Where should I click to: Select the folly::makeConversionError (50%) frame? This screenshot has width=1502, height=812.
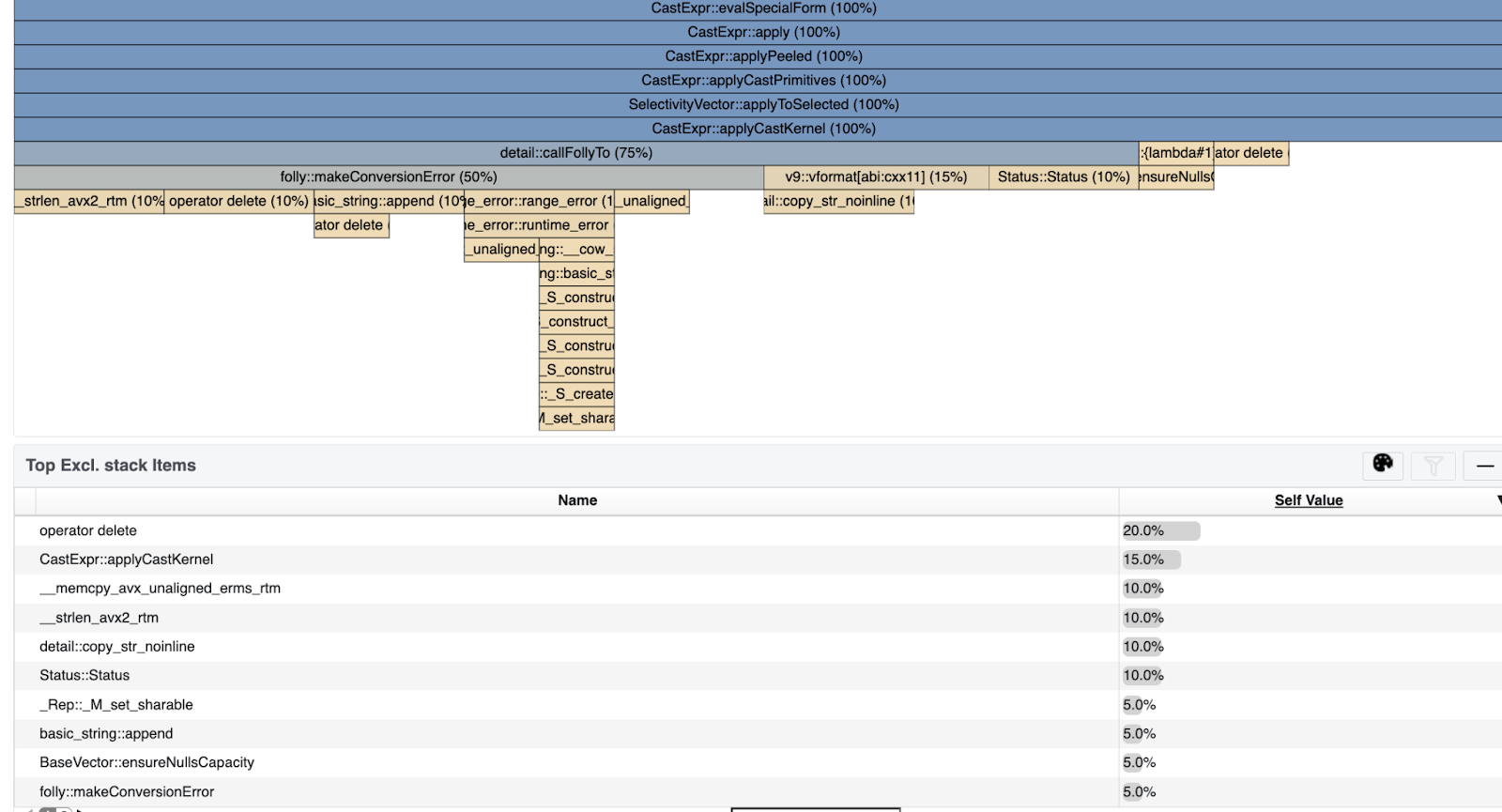click(388, 177)
